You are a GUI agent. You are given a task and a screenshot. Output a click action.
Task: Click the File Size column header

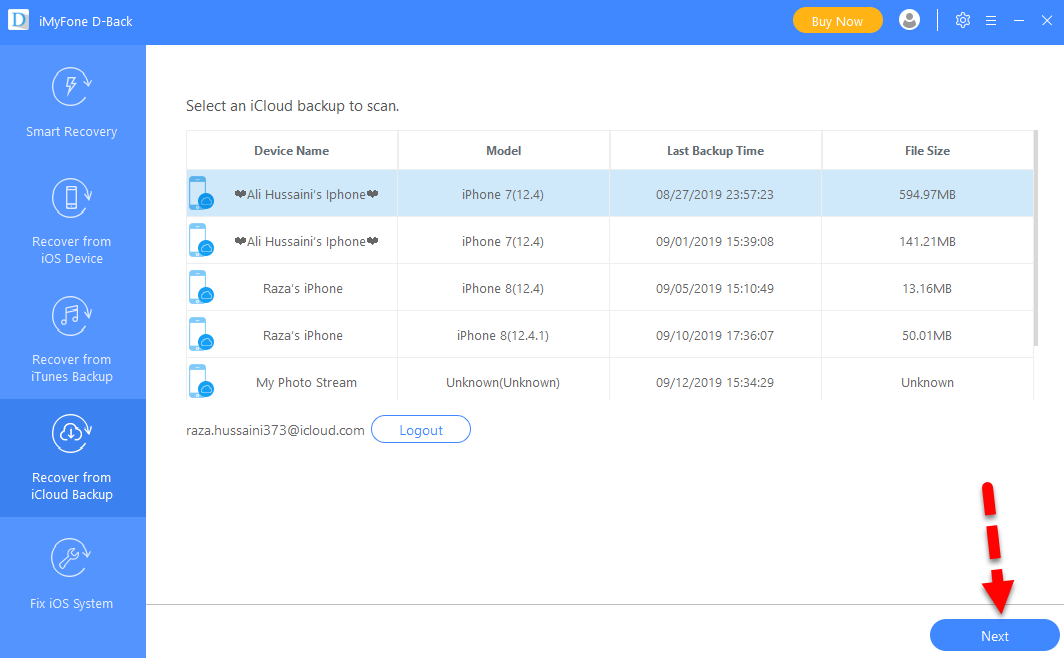[927, 151]
